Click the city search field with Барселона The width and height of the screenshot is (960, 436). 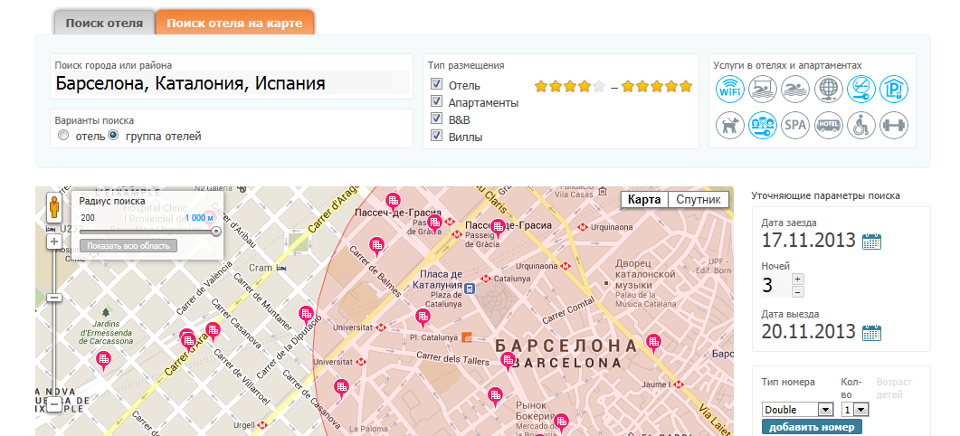coord(231,83)
